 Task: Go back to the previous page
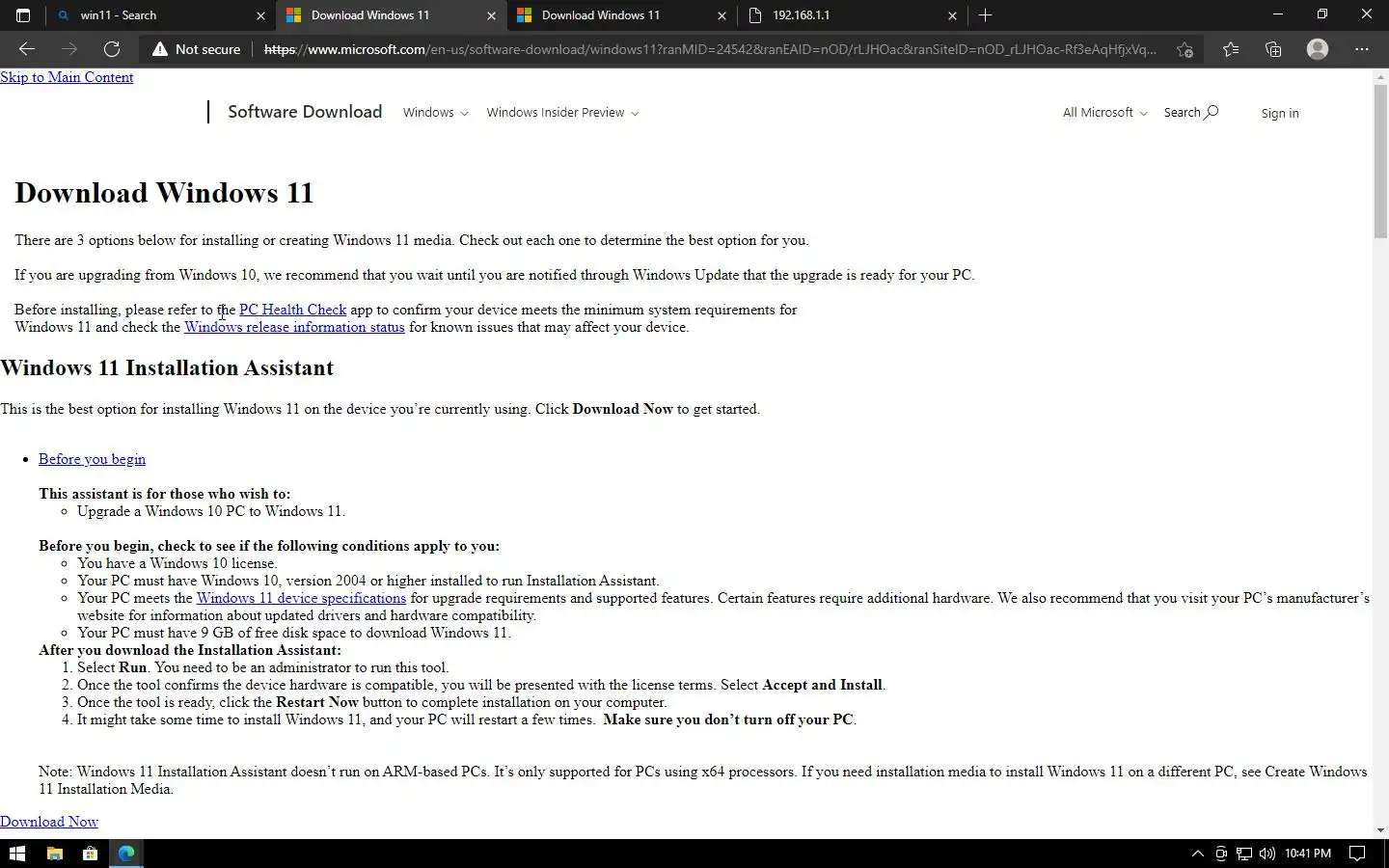coord(27,49)
